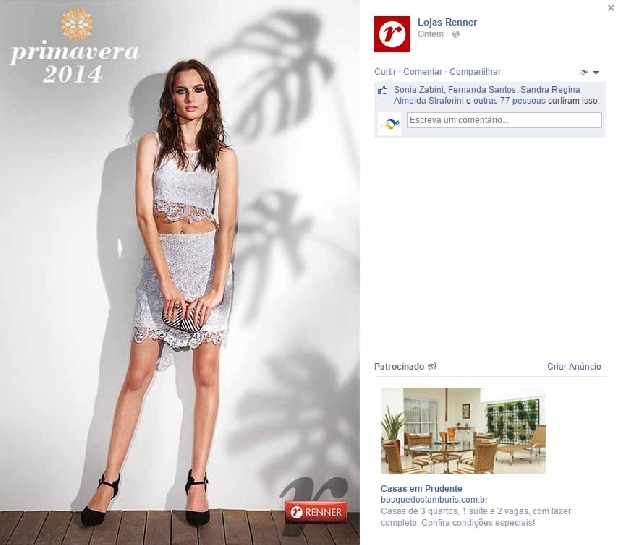Click Criar Anúncio link
Screen dimensions: 620x545
574,367
